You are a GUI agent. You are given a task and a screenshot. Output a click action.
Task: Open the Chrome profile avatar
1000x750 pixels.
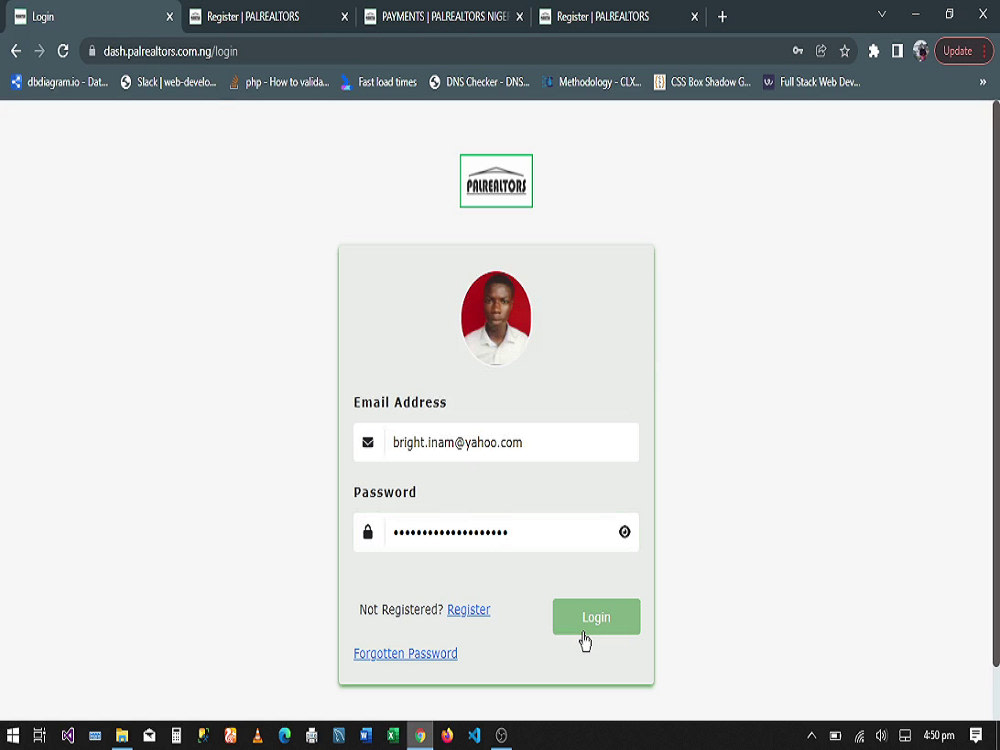click(920, 51)
